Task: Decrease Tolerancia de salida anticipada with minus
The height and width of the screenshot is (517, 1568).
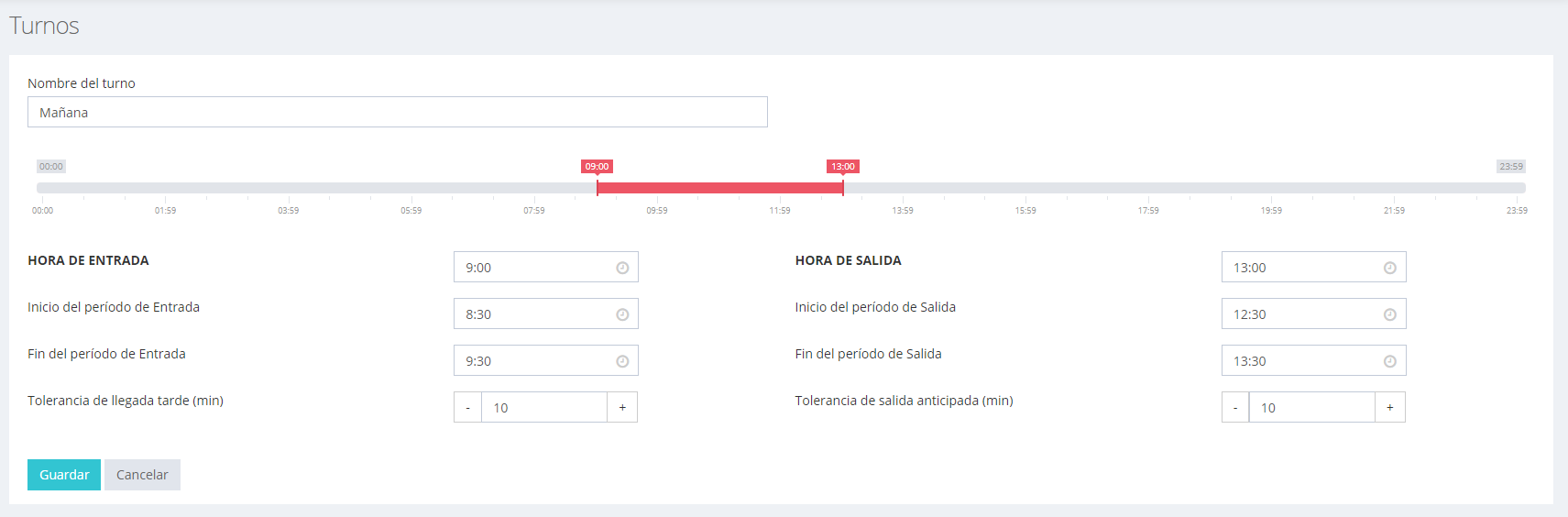Action: pyautogui.click(x=1235, y=407)
